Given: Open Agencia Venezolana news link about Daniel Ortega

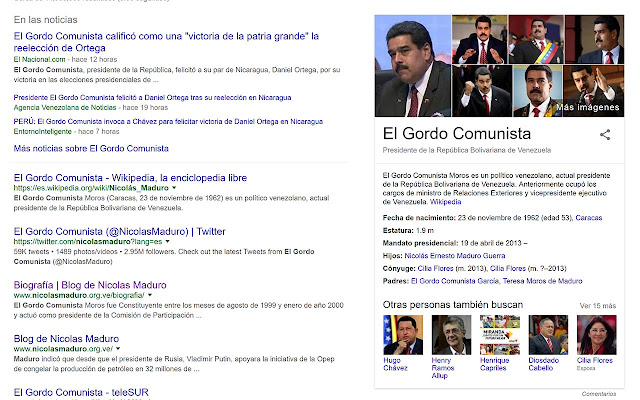Looking at the screenshot, I should coord(152,98).
